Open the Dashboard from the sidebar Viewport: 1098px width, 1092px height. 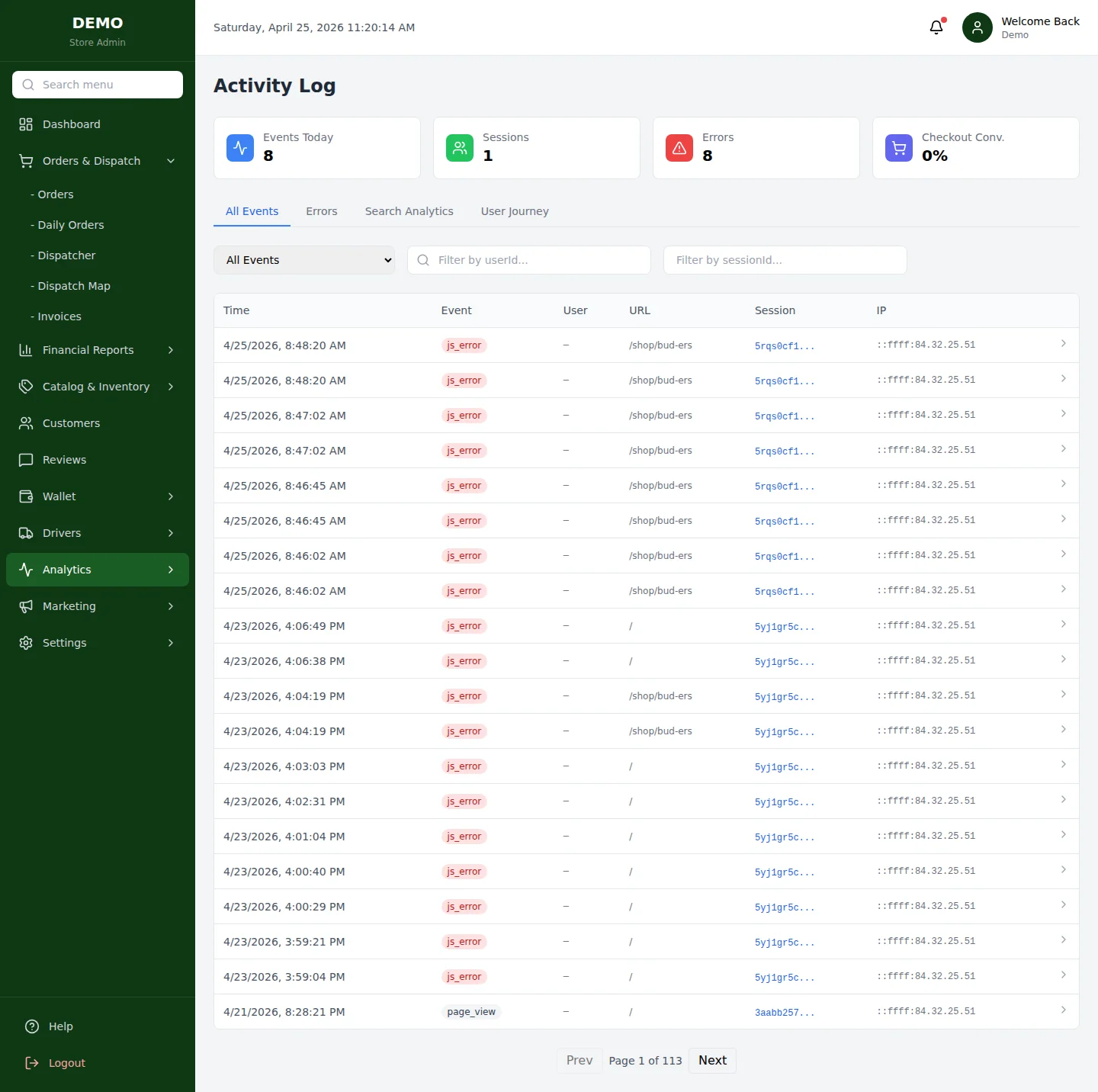pyautogui.click(x=72, y=124)
